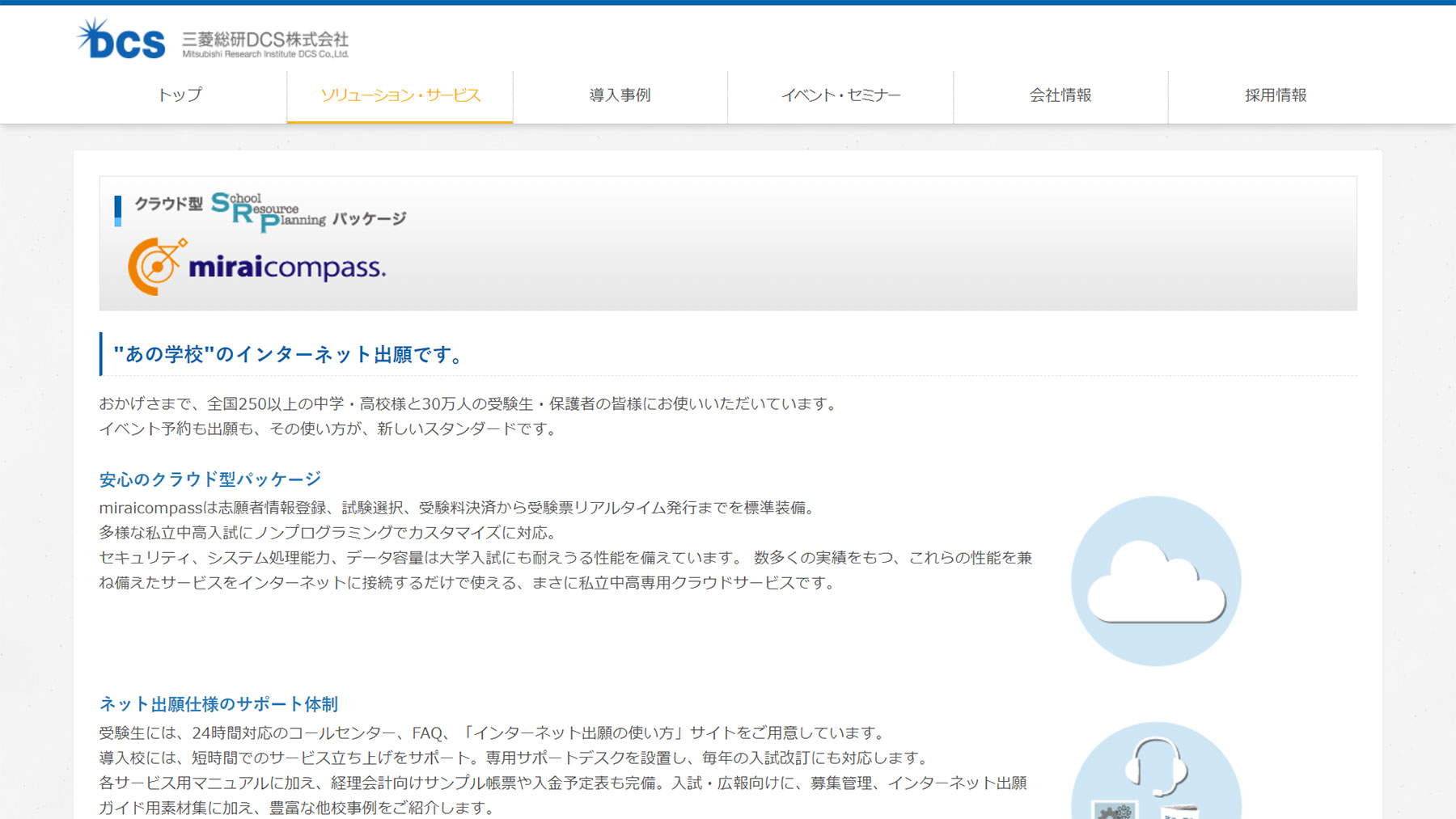Image resolution: width=1456 pixels, height=819 pixels.
Task: Select the ソリューション・サービス tab
Action: pyautogui.click(x=400, y=95)
